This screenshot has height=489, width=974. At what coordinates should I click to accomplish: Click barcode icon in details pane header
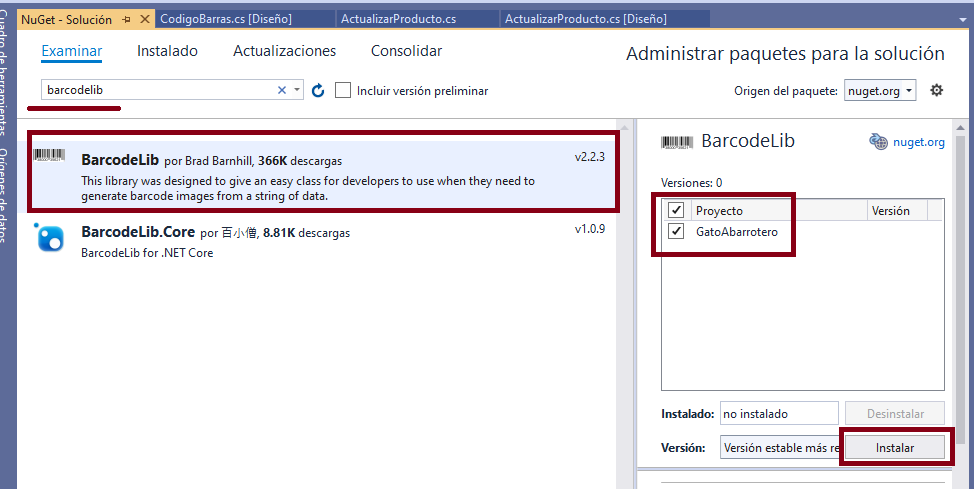click(x=677, y=142)
